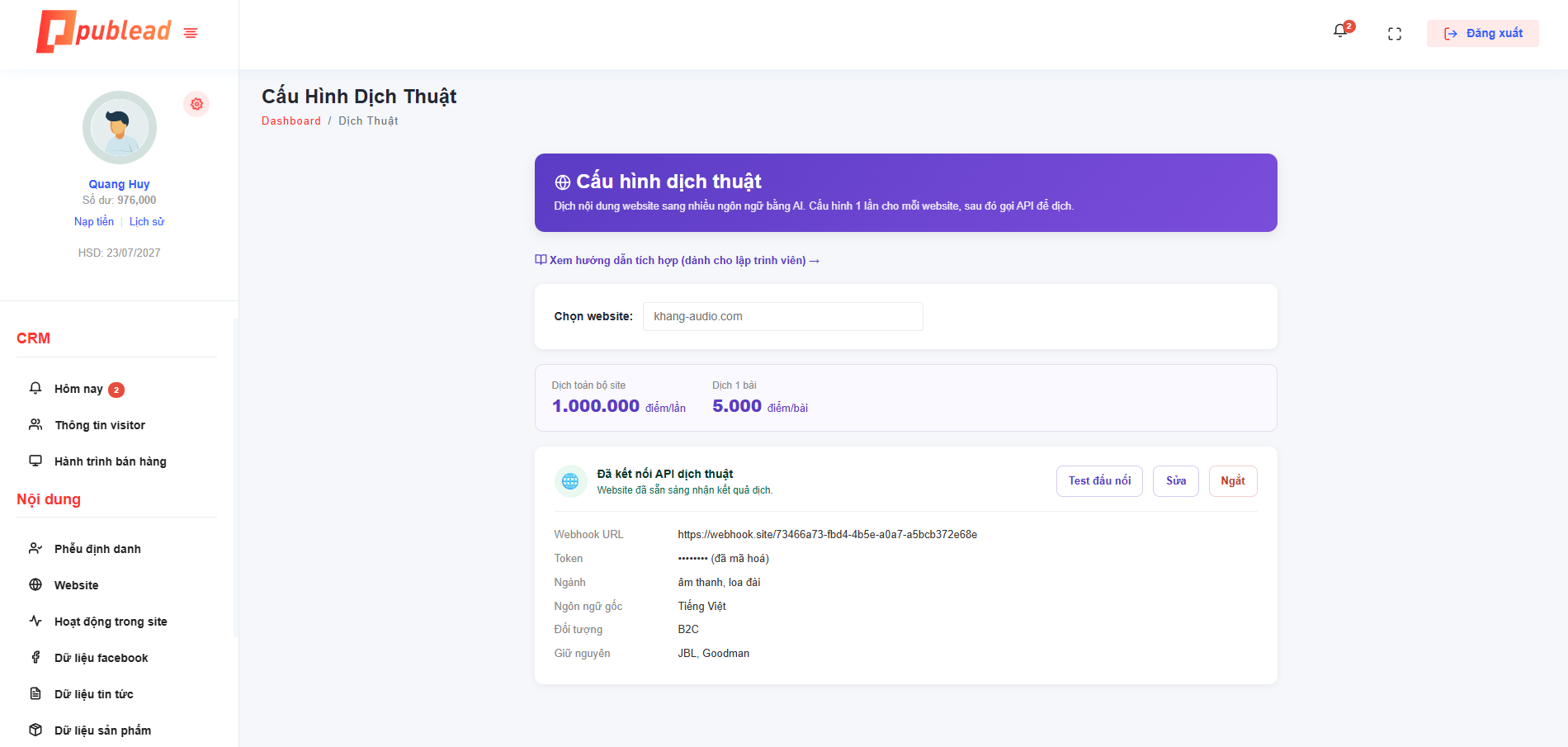Click the Đăng xuất logout button

pos(1482,33)
